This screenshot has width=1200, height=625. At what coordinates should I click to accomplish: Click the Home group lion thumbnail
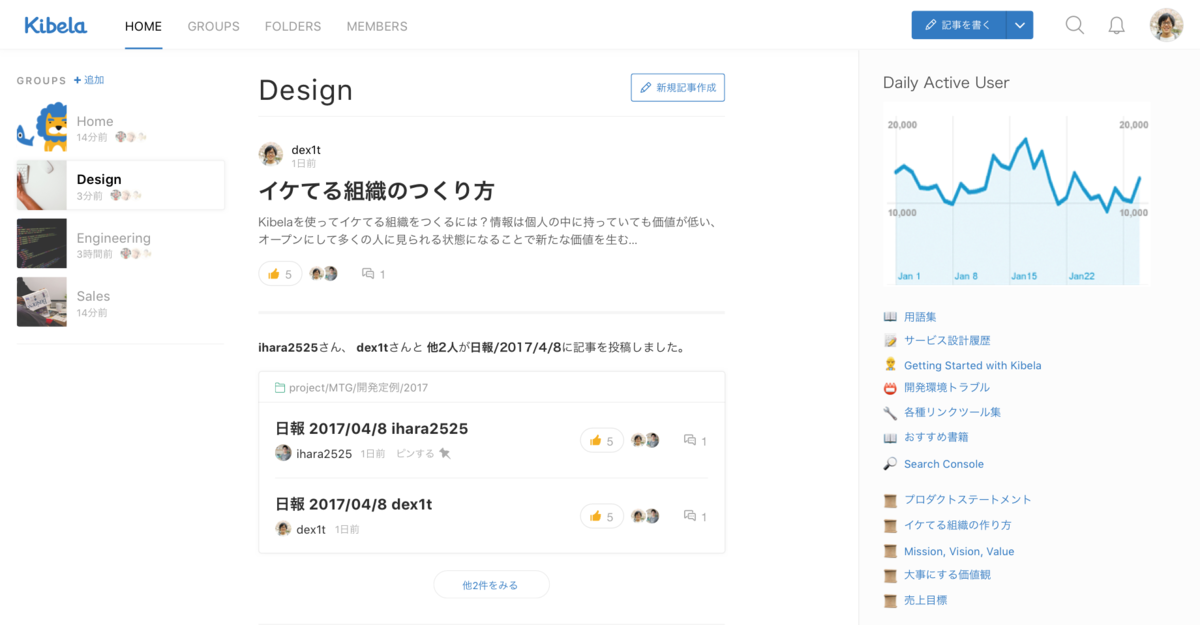[x=42, y=127]
